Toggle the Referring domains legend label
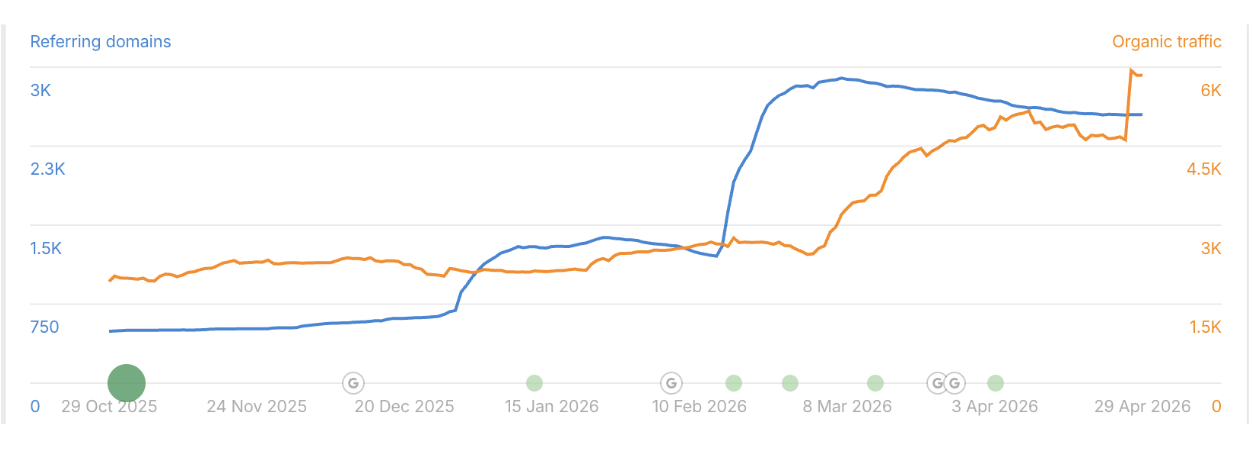This screenshot has height=450, width=1252. [x=100, y=42]
